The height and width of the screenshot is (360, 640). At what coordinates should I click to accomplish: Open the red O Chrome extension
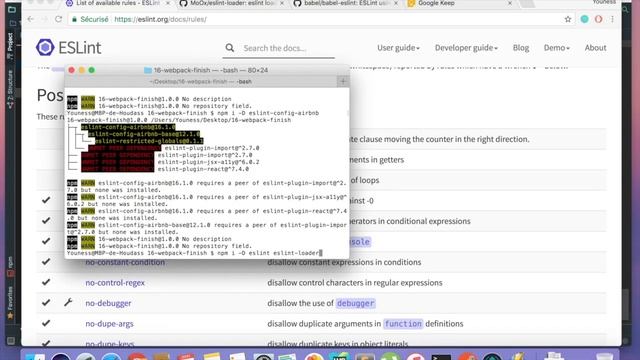[x=598, y=19]
